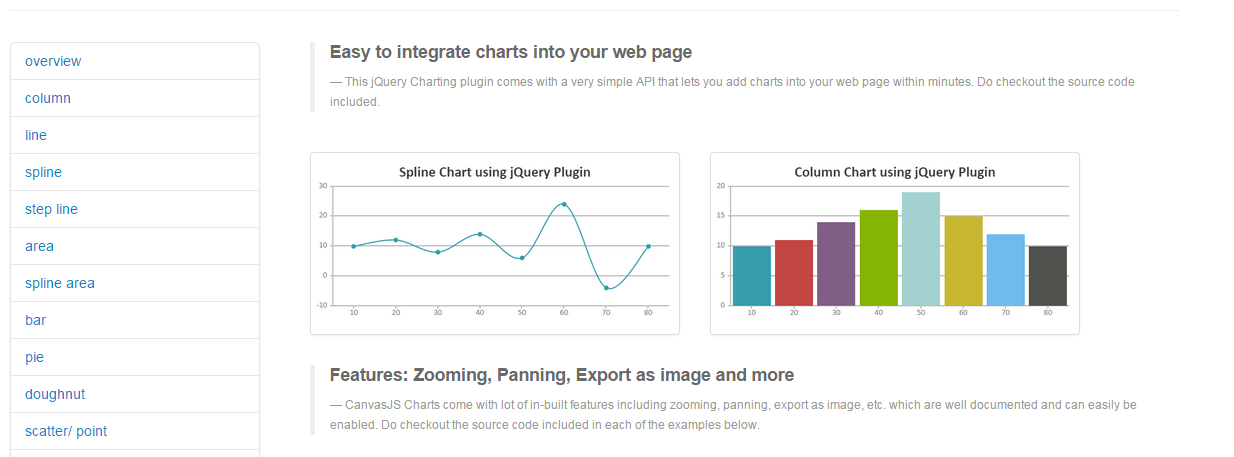
Task: Navigate to step line charts
Action: (x=51, y=209)
